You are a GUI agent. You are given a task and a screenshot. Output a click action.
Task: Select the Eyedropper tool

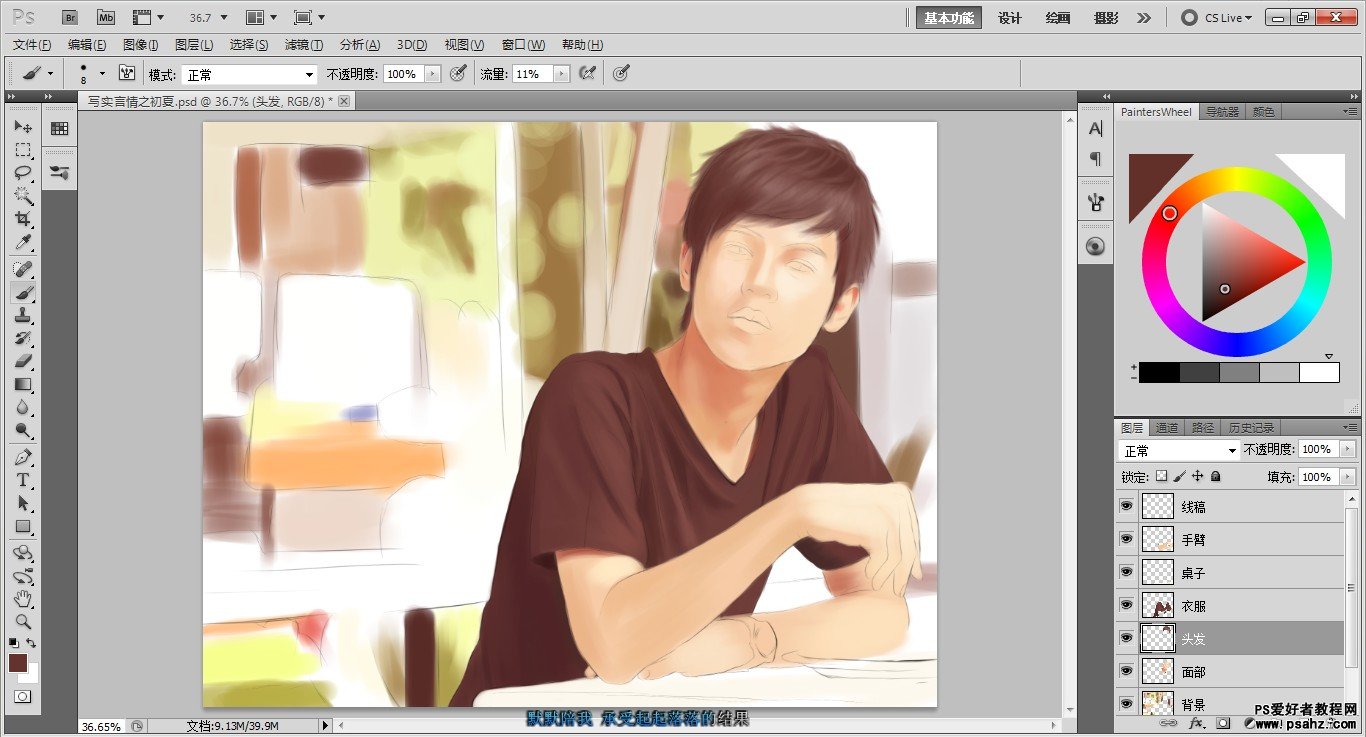(23, 242)
